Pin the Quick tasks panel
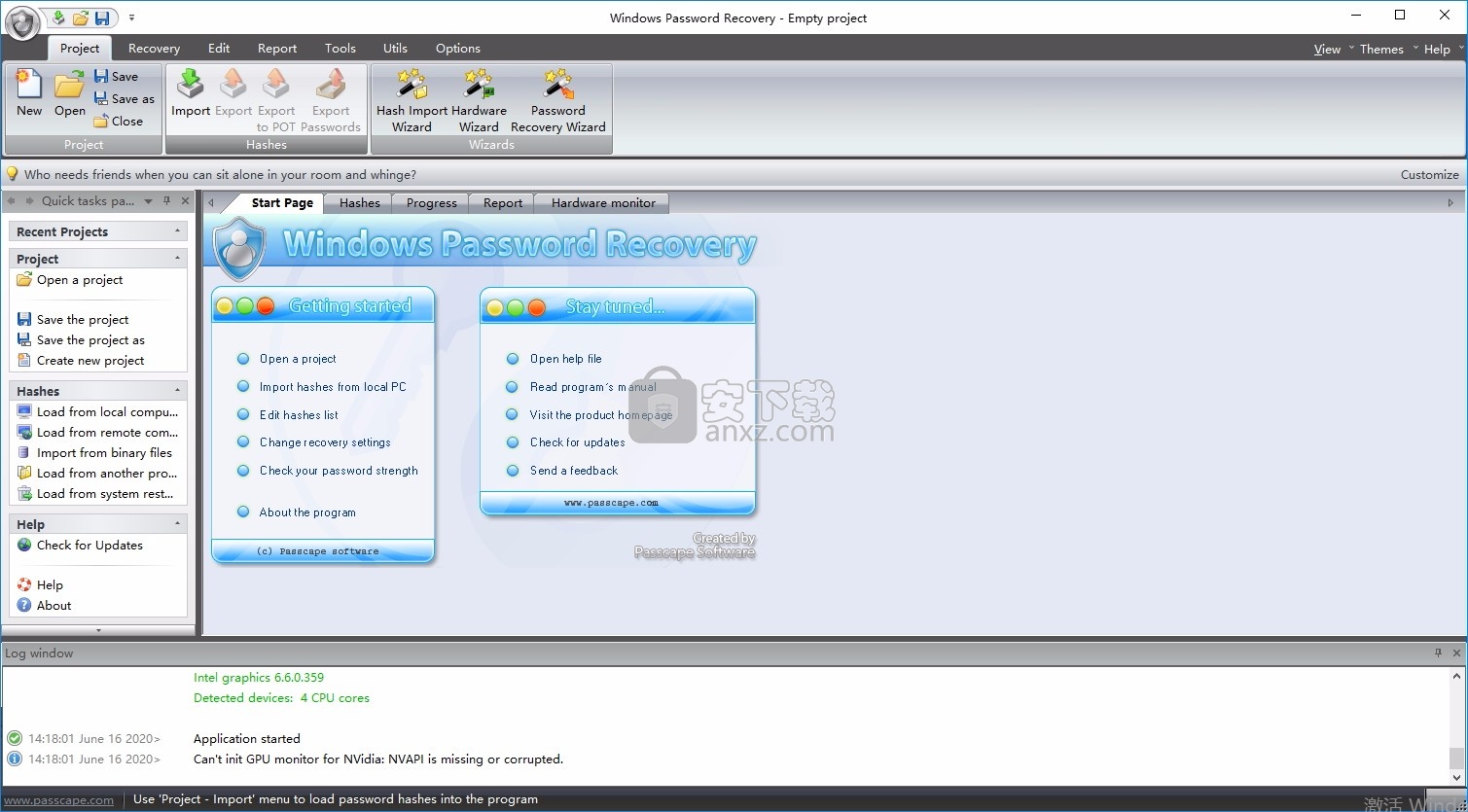Screen dimensions: 1468x812 [166, 201]
